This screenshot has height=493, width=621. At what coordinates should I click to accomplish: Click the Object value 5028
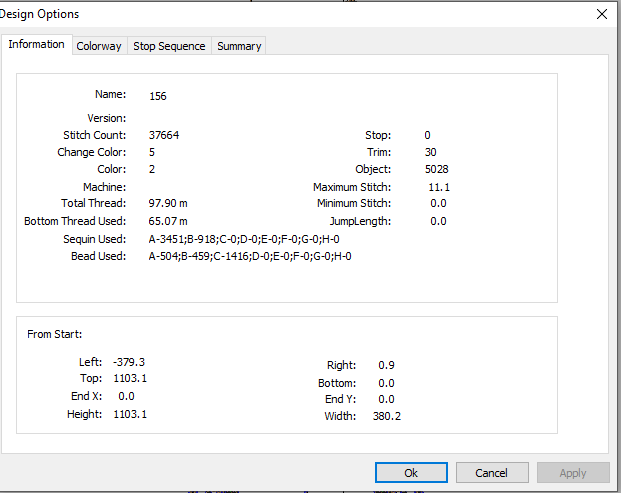click(x=436, y=169)
